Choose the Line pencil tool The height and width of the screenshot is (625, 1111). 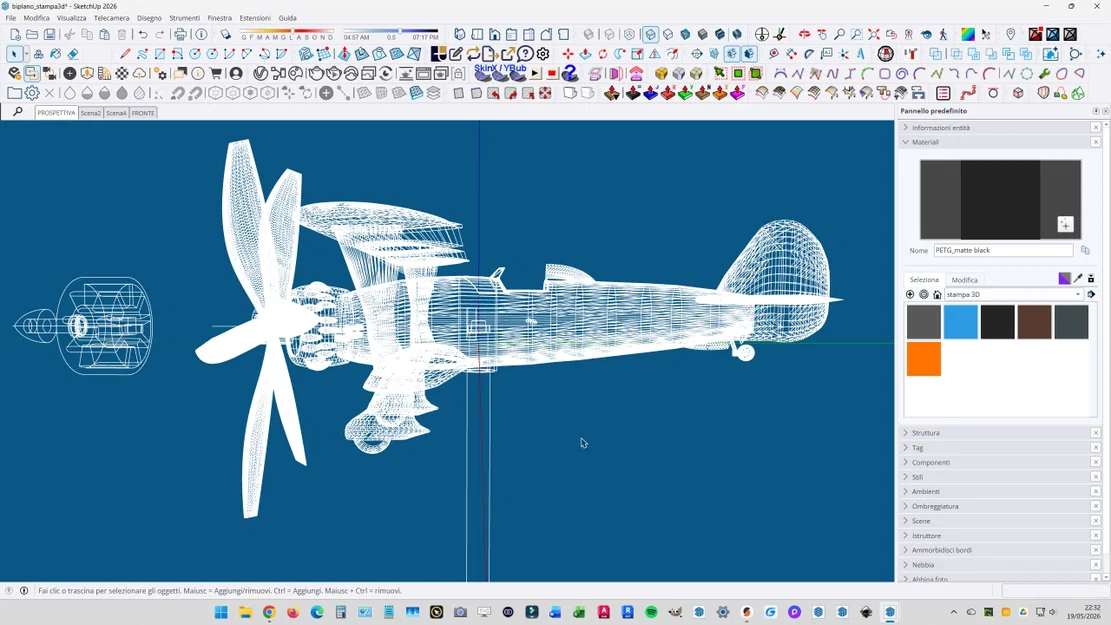pyautogui.click(x=125, y=54)
